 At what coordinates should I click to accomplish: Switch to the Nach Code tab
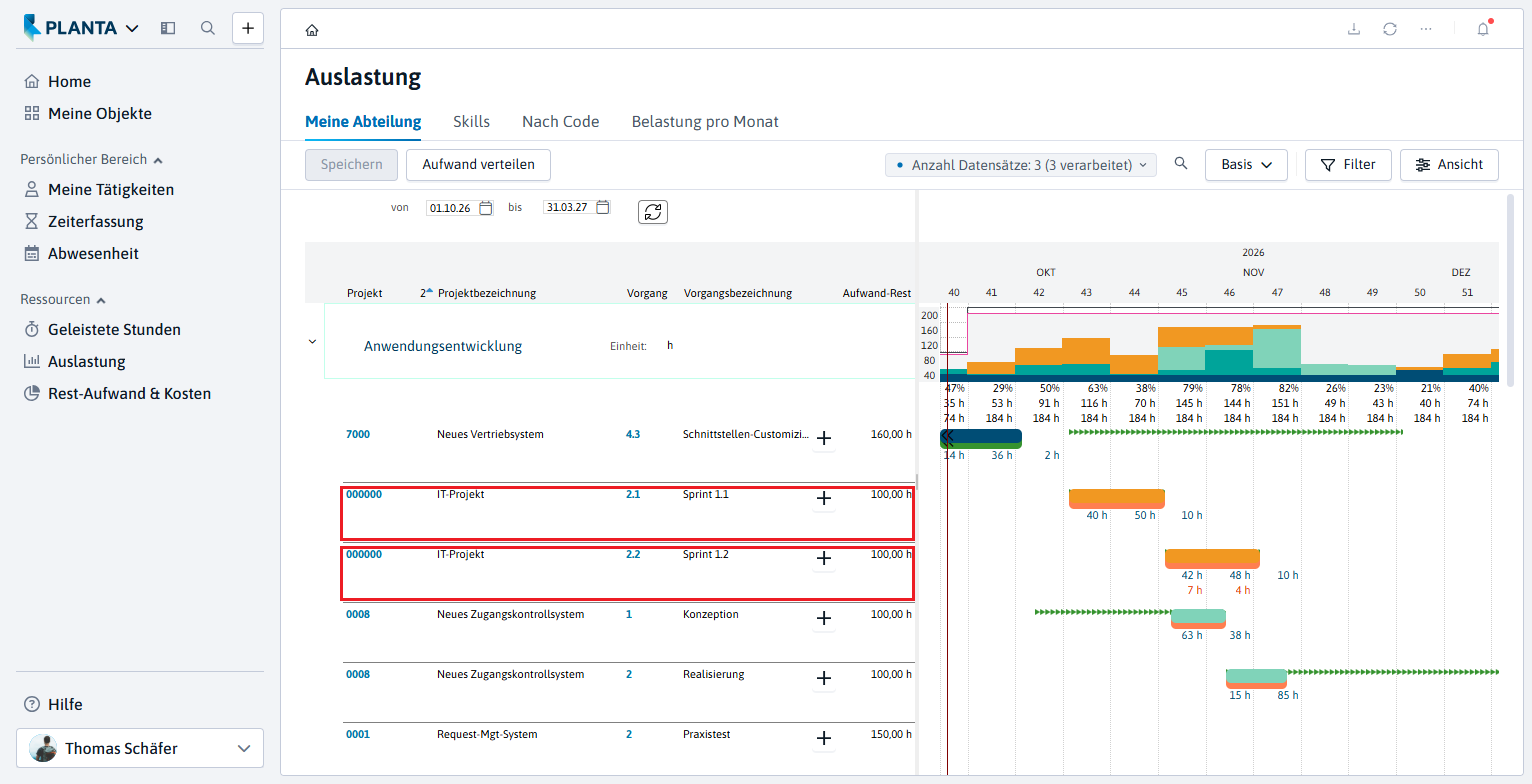(x=560, y=122)
